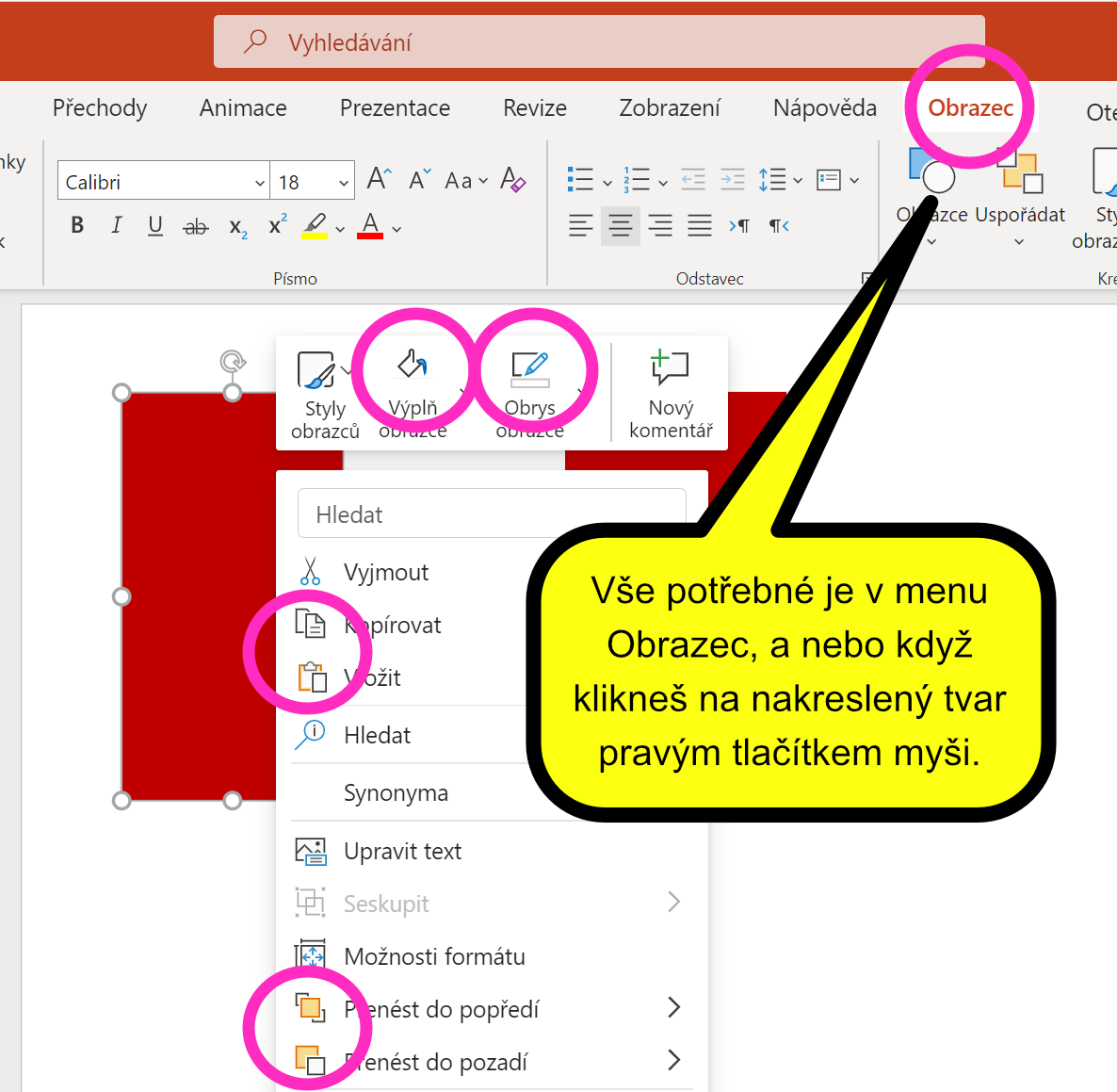Toggle Bold formatting
The image size is (1117, 1092).
[77, 225]
